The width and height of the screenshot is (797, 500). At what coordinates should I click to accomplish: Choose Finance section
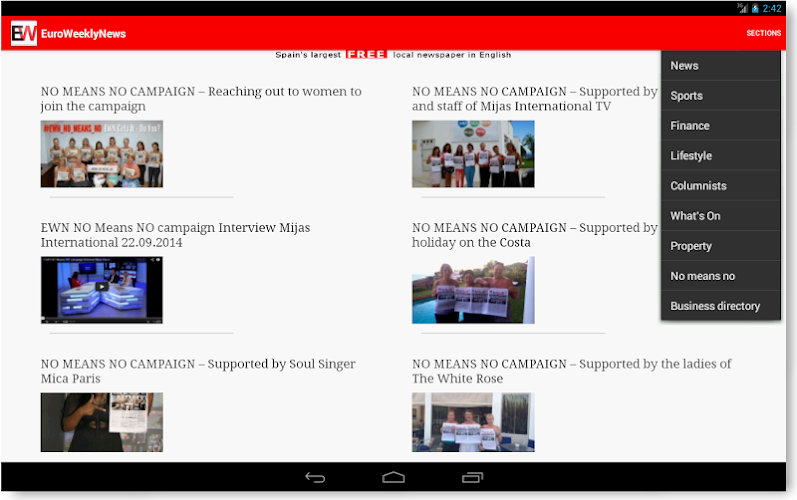[721, 126]
